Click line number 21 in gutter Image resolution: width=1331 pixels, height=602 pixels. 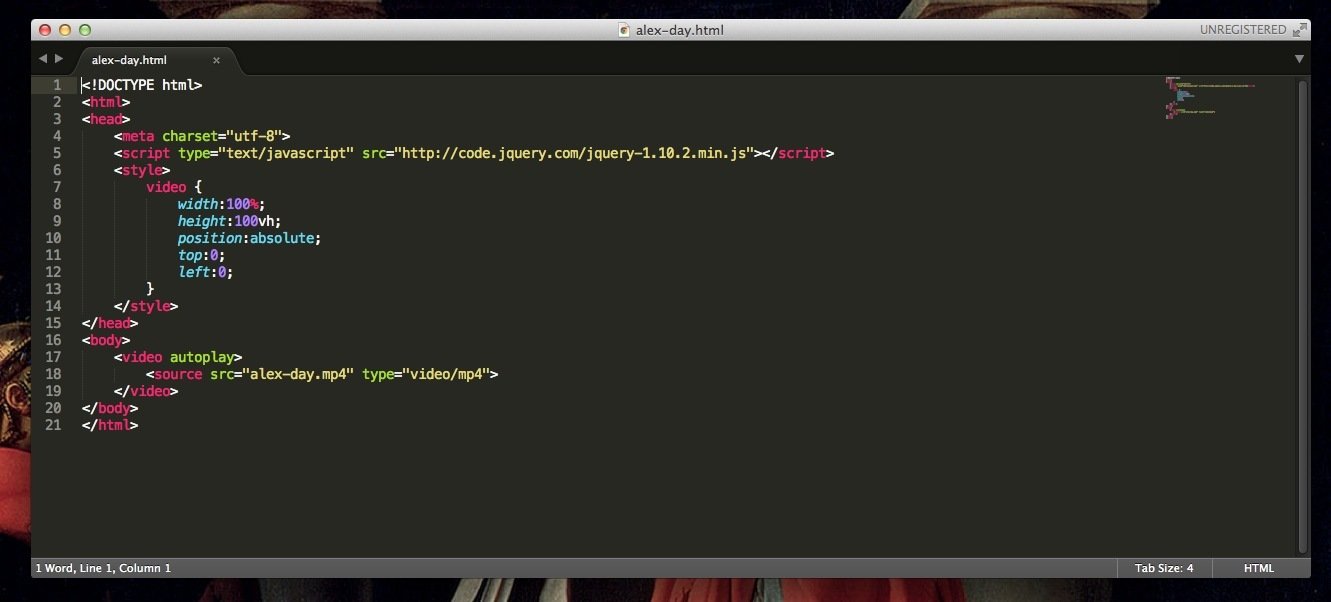point(53,425)
